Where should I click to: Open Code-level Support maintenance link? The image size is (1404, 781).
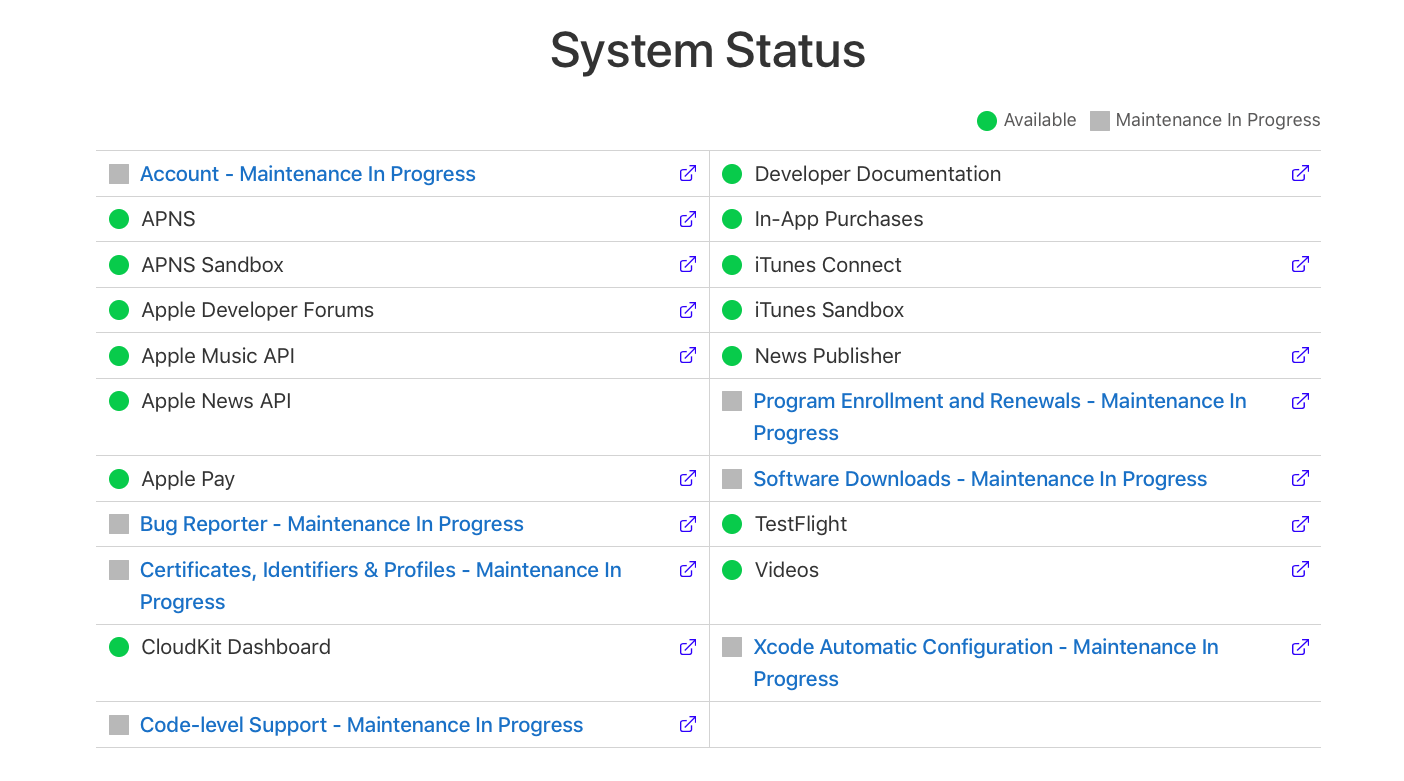[x=361, y=725]
